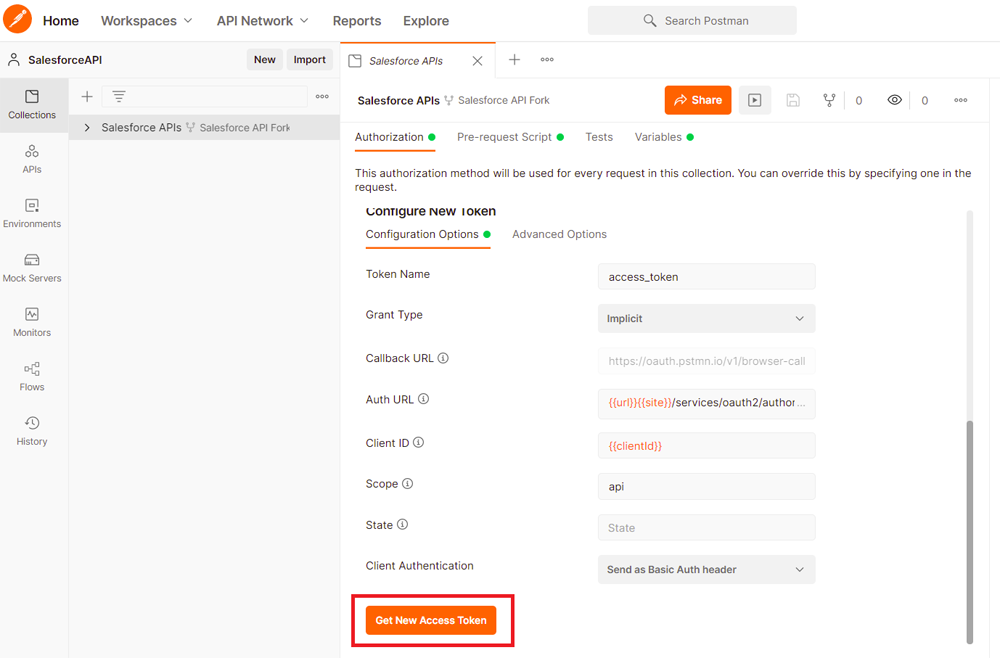Click the Client ID input field
This screenshot has width=1000, height=658.
pos(706,446)
